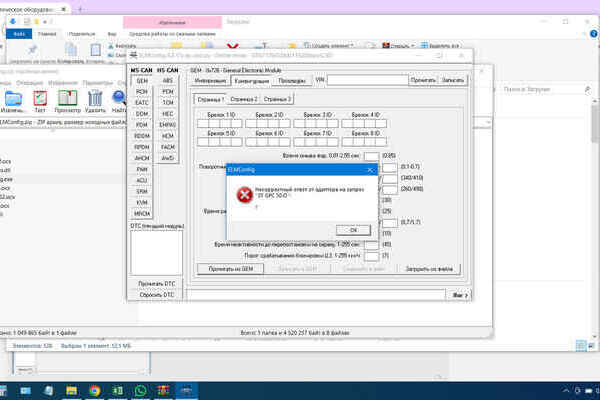Click the Explorer search field

point(543,90)
